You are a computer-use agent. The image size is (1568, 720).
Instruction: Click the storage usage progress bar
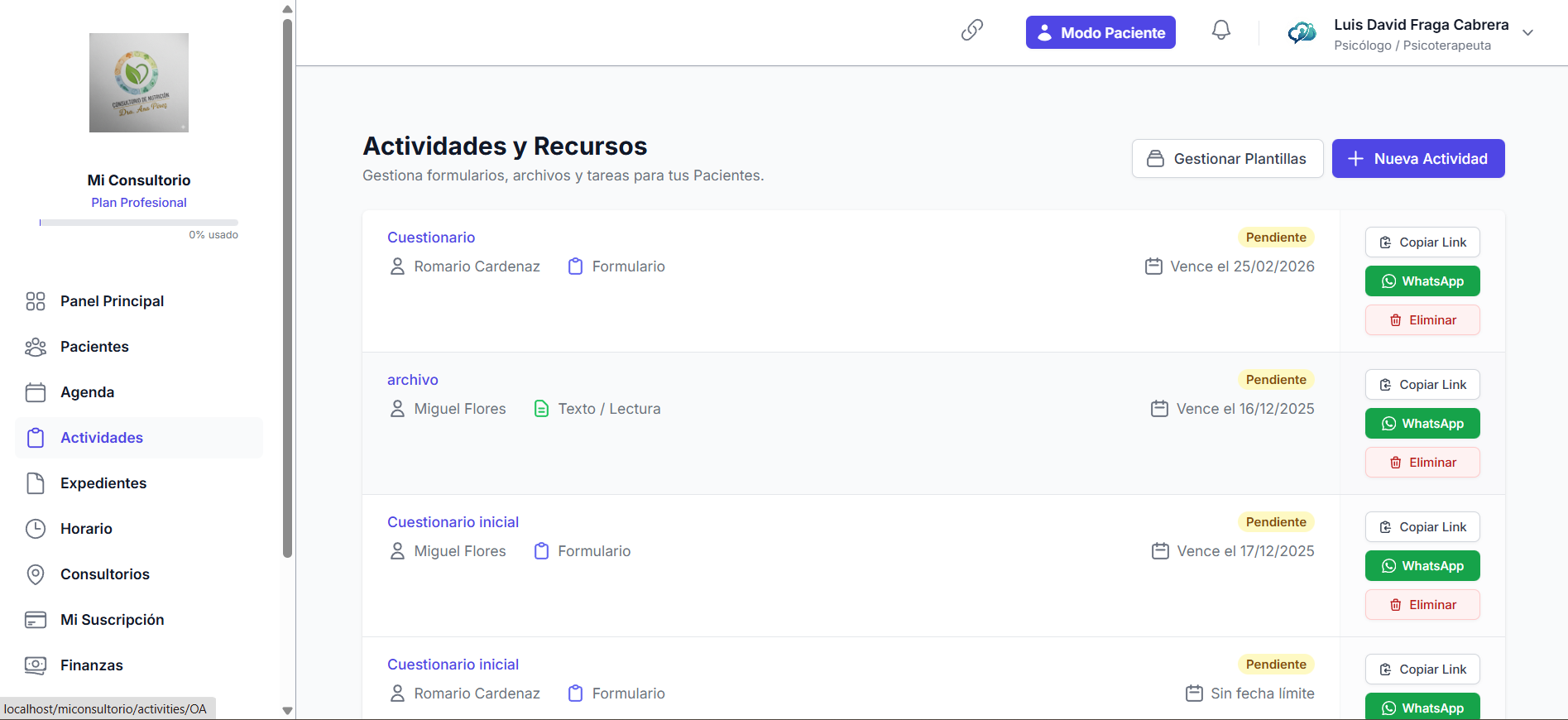(x=139, y=223)
